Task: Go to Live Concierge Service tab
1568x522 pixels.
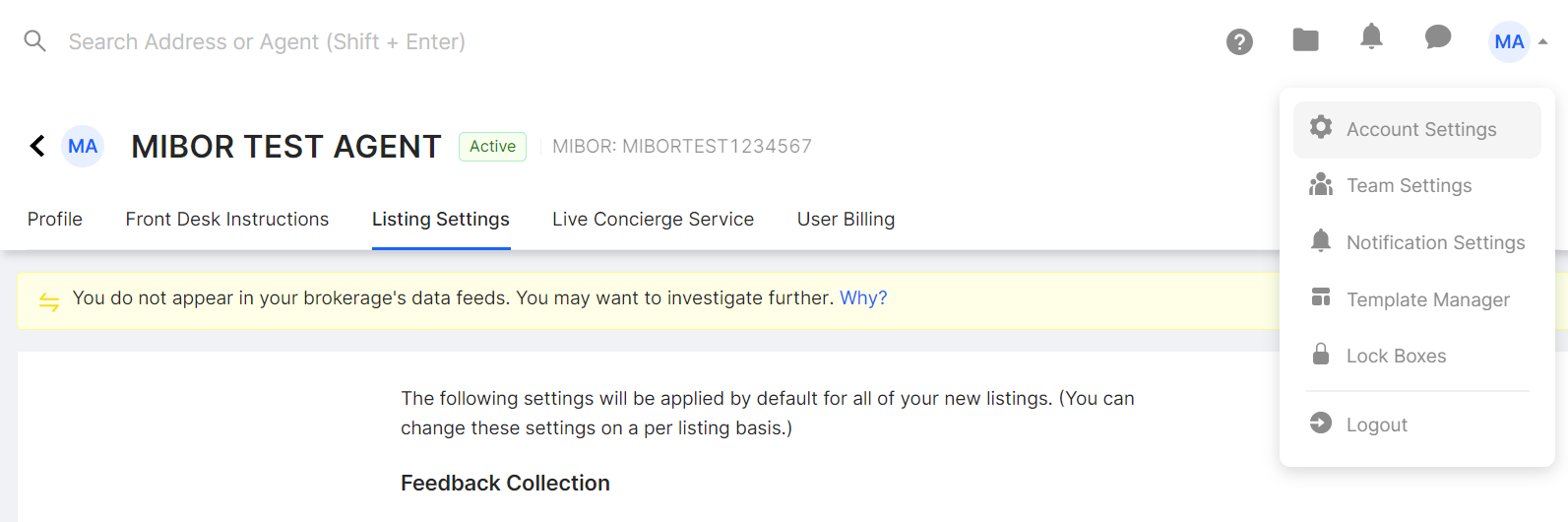Action: pyautogui.click(x=653, y=219)
